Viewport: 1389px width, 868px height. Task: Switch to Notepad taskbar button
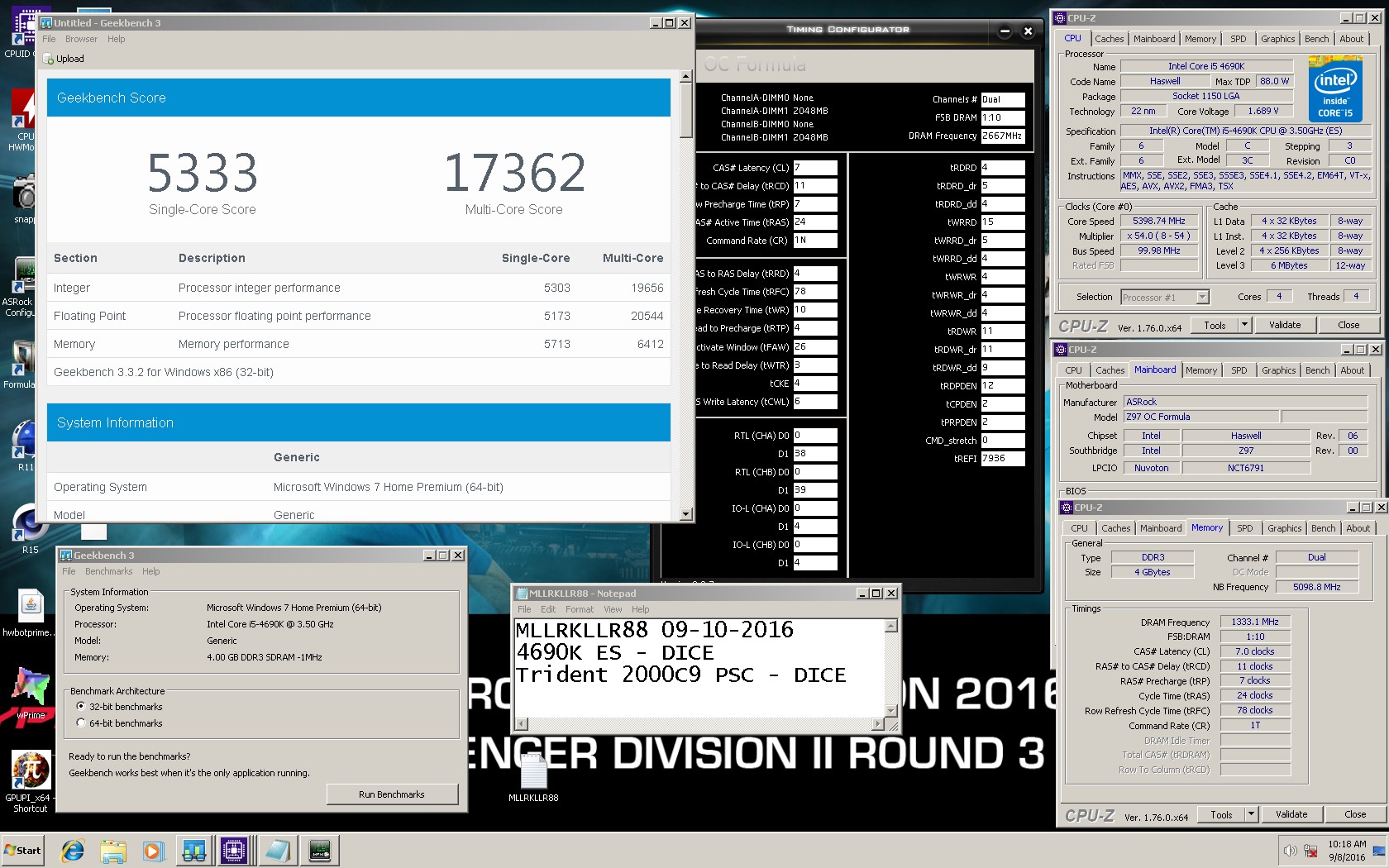(277, 850)
